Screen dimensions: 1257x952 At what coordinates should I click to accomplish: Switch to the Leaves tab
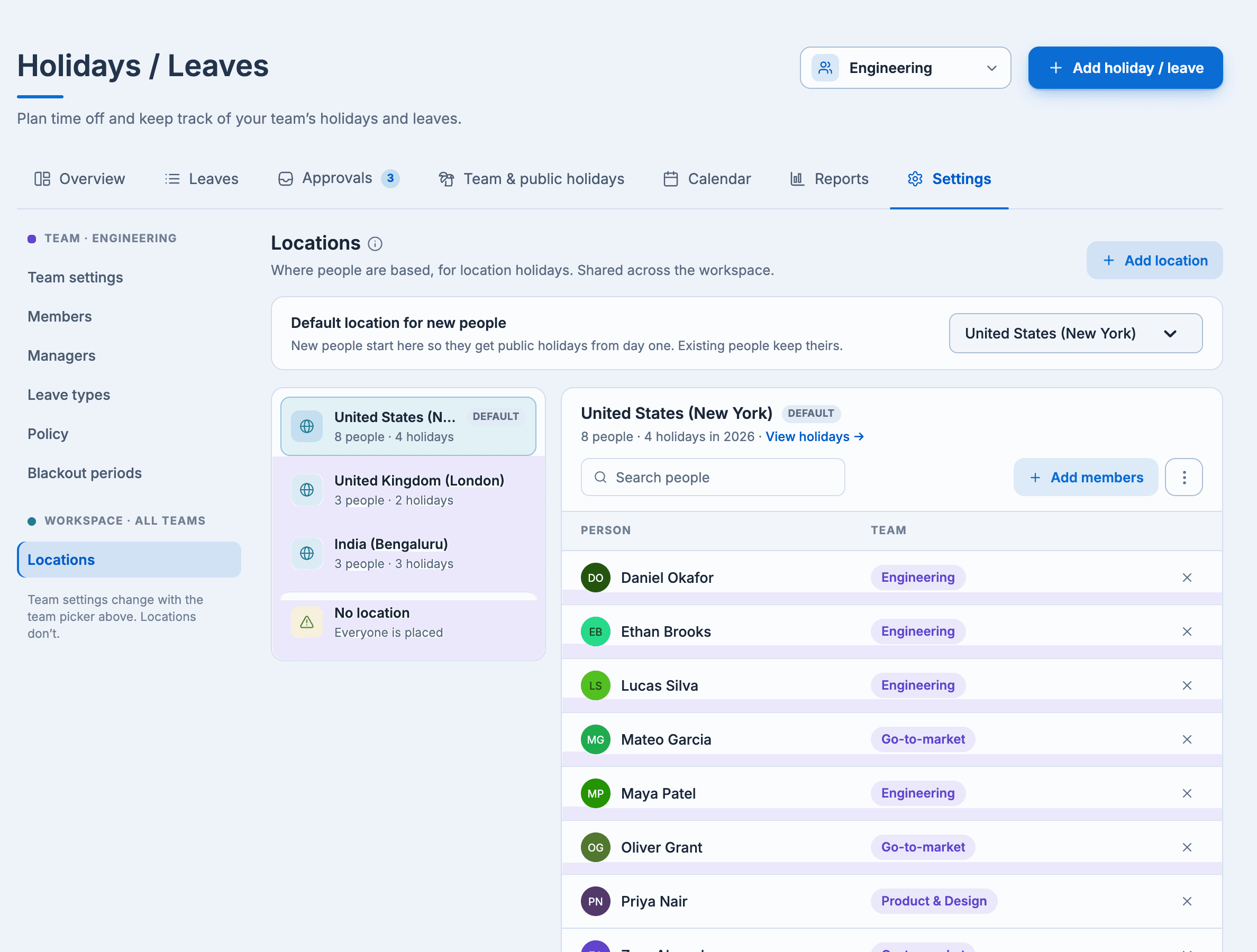[x=202, y=179]
